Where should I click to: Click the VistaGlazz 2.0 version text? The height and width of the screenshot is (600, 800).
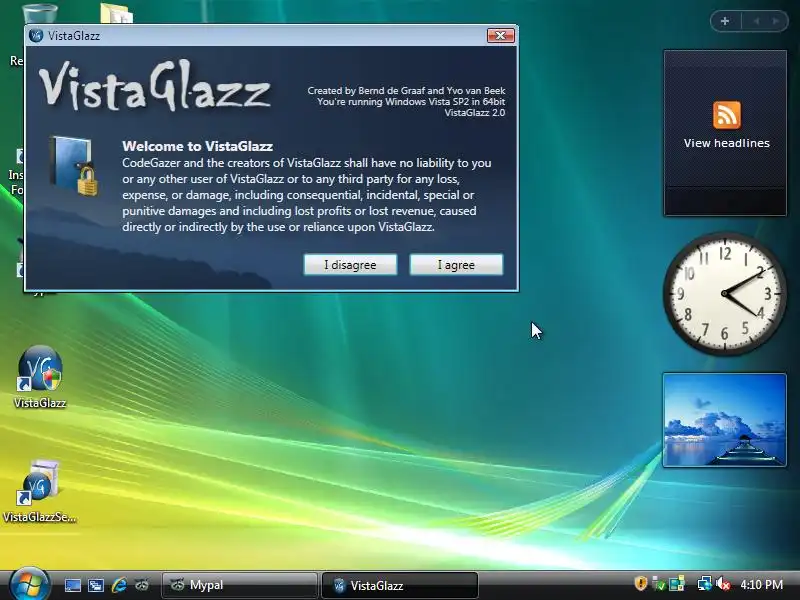tap(474, 113)
